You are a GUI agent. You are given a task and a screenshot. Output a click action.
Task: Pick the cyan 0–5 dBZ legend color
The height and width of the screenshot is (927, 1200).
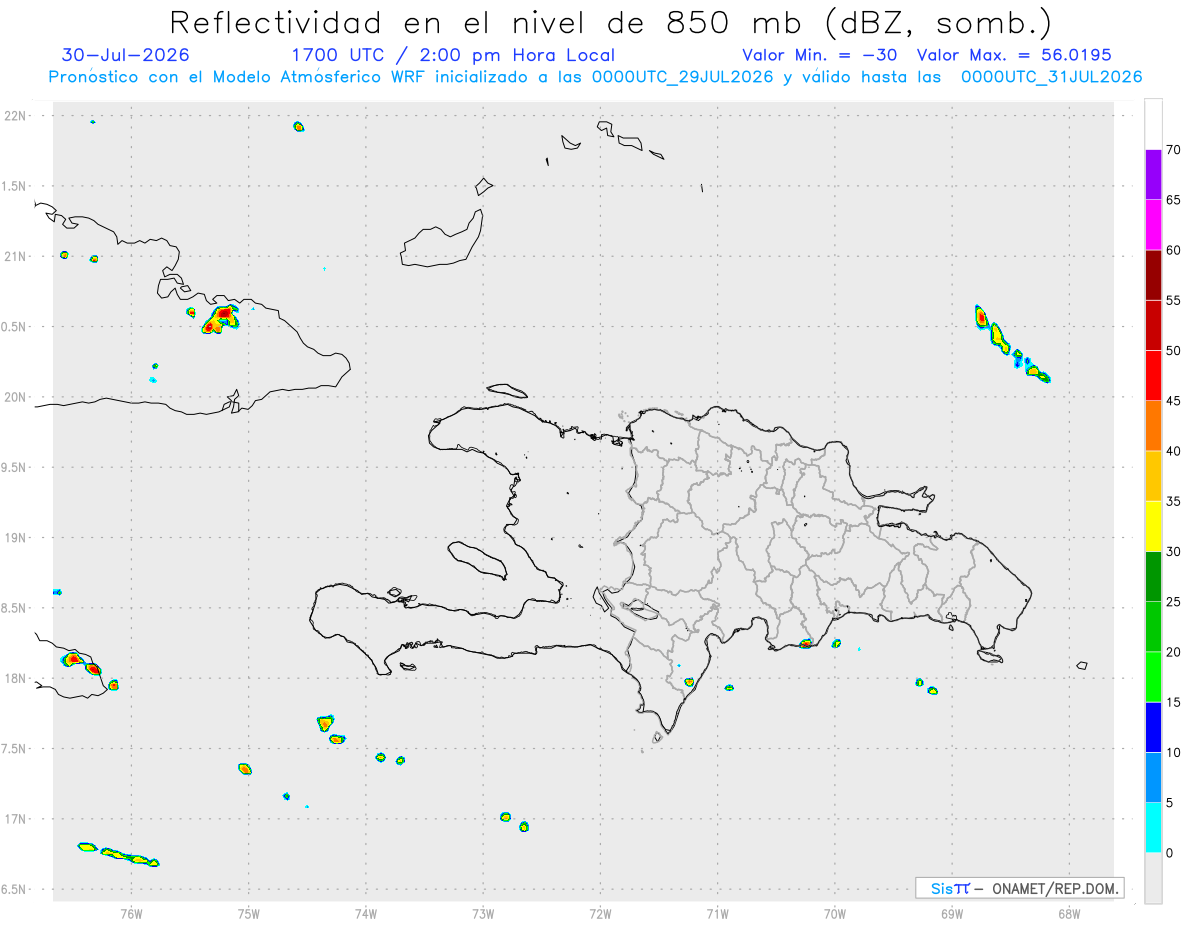click(1153, 828)
